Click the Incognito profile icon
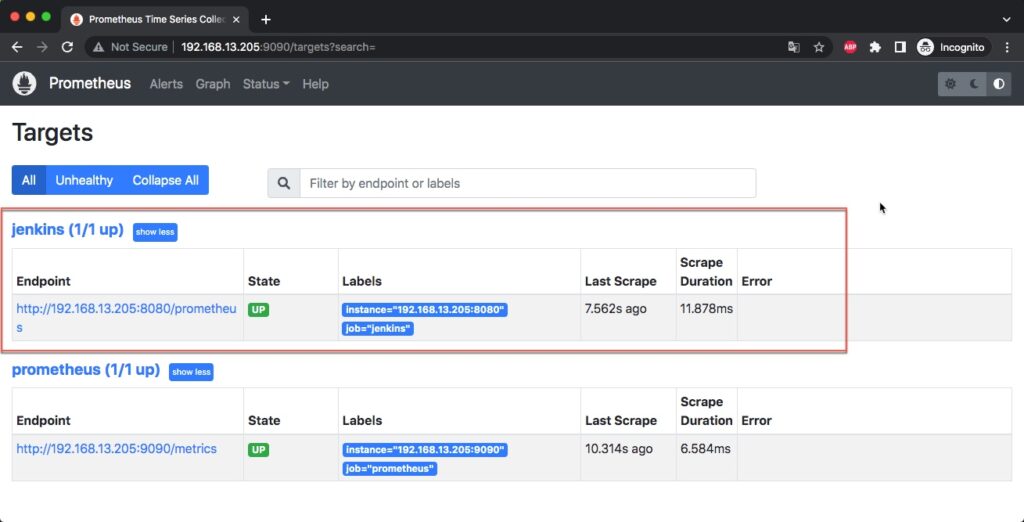This screenshot has width=1024, height=522. 925,47
